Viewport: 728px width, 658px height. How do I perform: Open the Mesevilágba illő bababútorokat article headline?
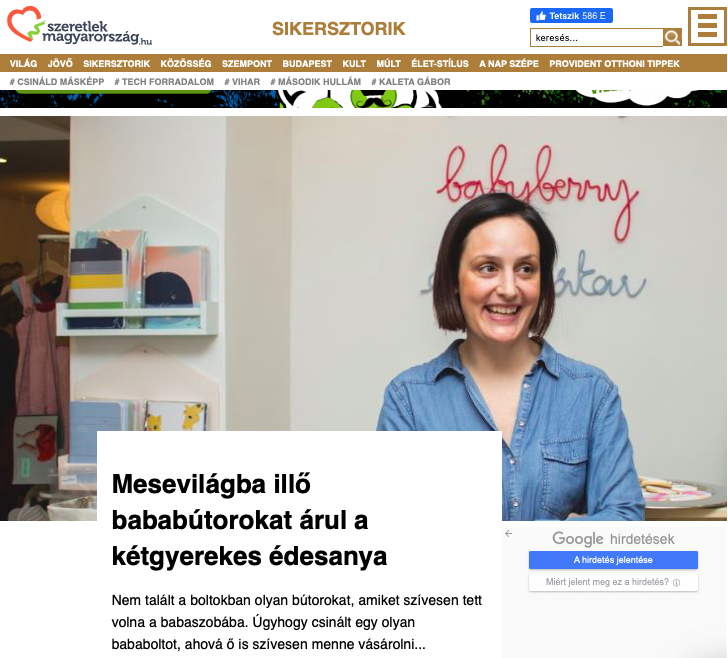pyautogui.click(x=250, y=520)
